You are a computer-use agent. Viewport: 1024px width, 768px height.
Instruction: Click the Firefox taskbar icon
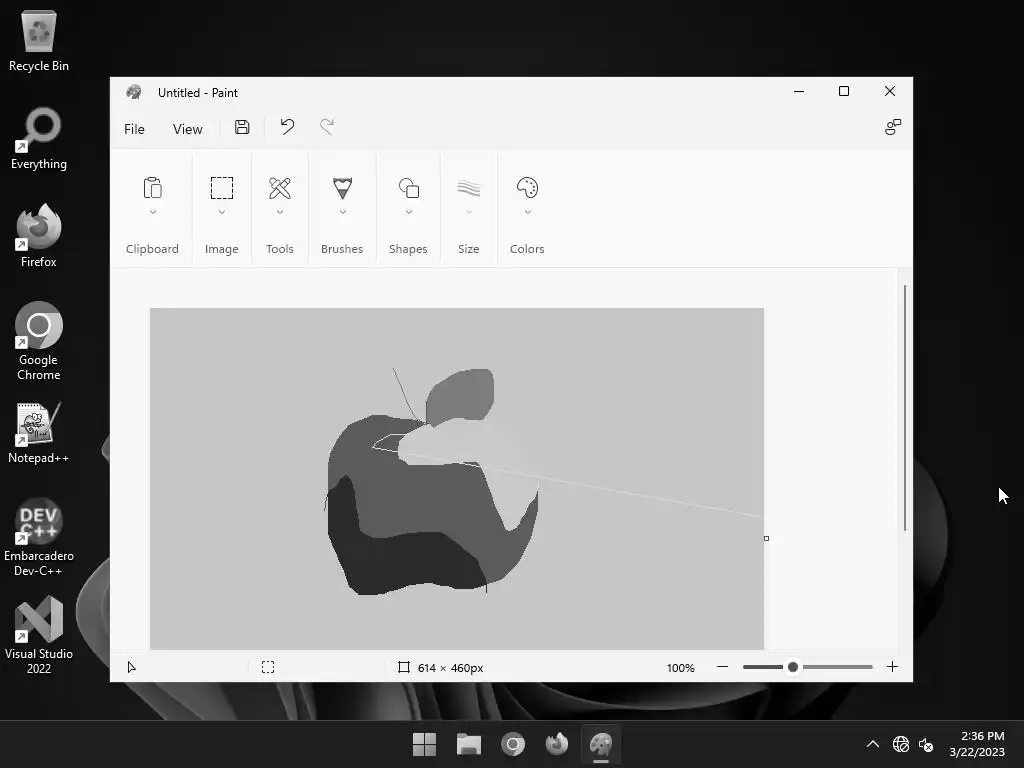click(557, 744)
